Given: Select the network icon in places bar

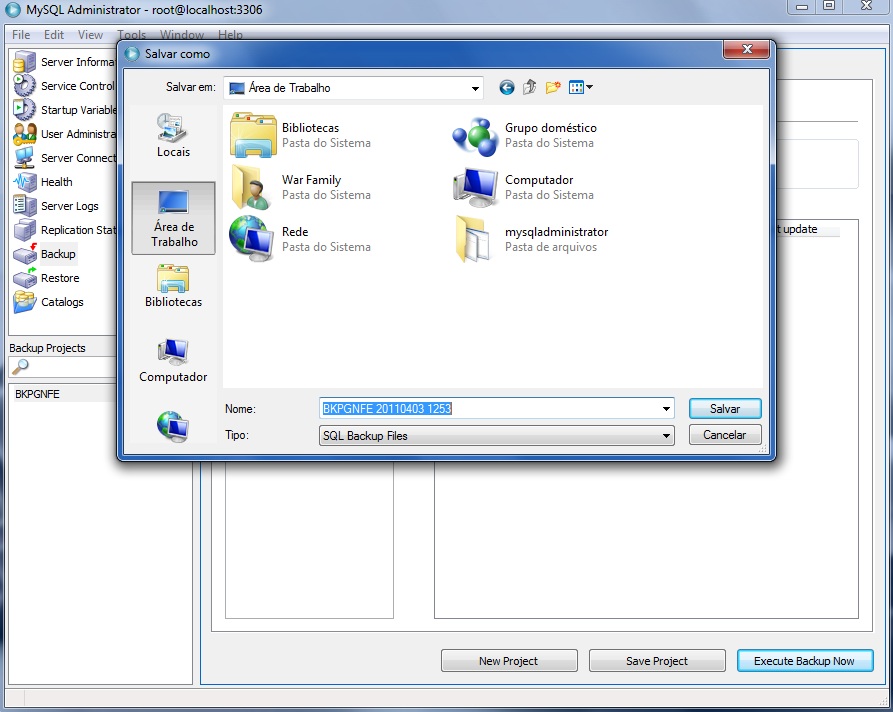Looking at the screenshot, I should (x=173, y=426).
